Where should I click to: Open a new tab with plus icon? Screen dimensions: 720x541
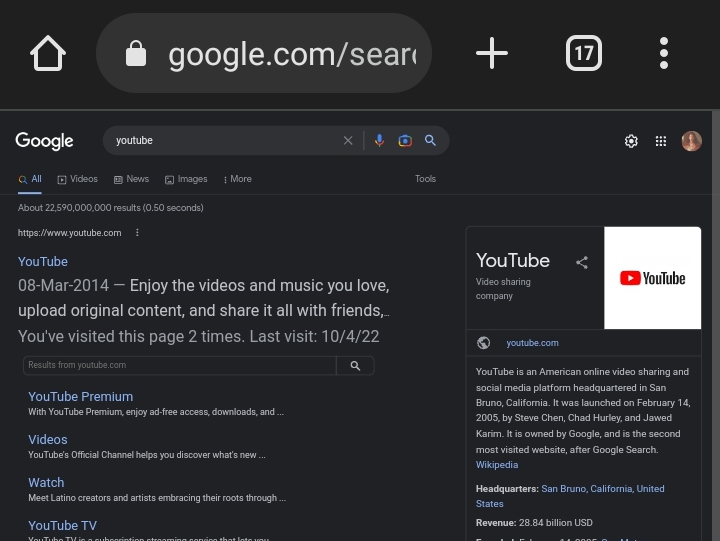pyautogui.click(x=491, y=53)
